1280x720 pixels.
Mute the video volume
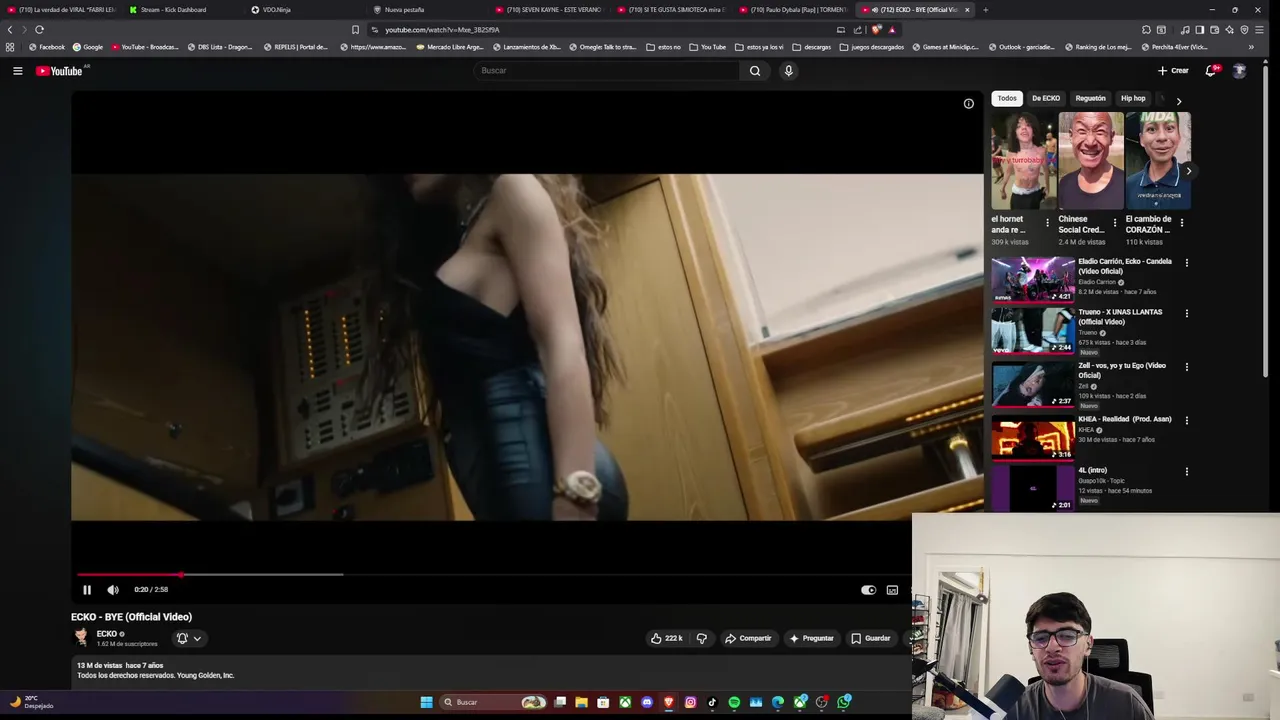(113, 590)
